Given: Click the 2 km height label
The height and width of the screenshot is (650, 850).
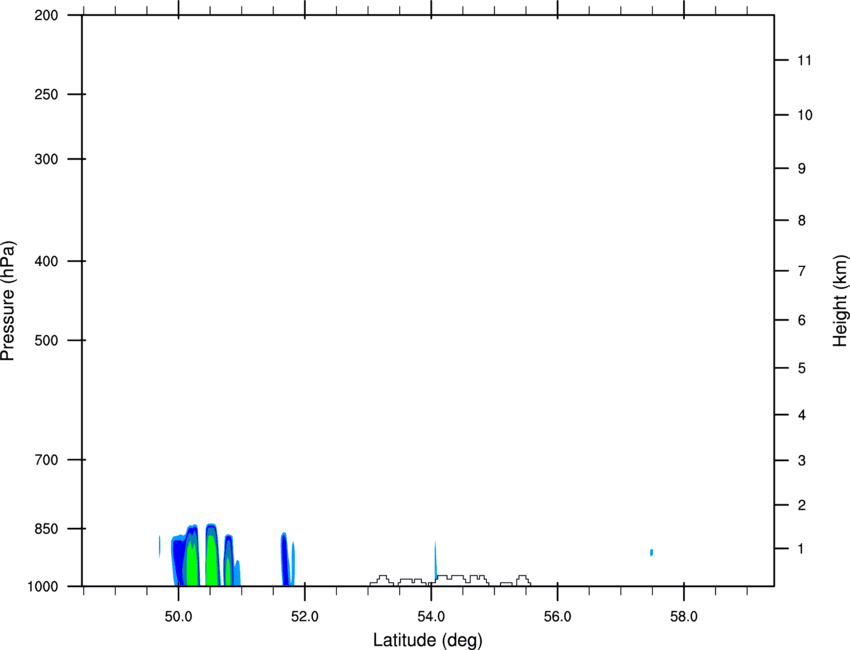Looking at the screenshot, I should point(802,505).
